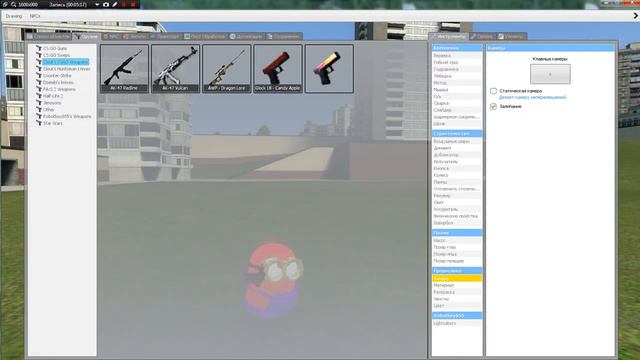Select the Воздушные шары balloons tool

457,141
